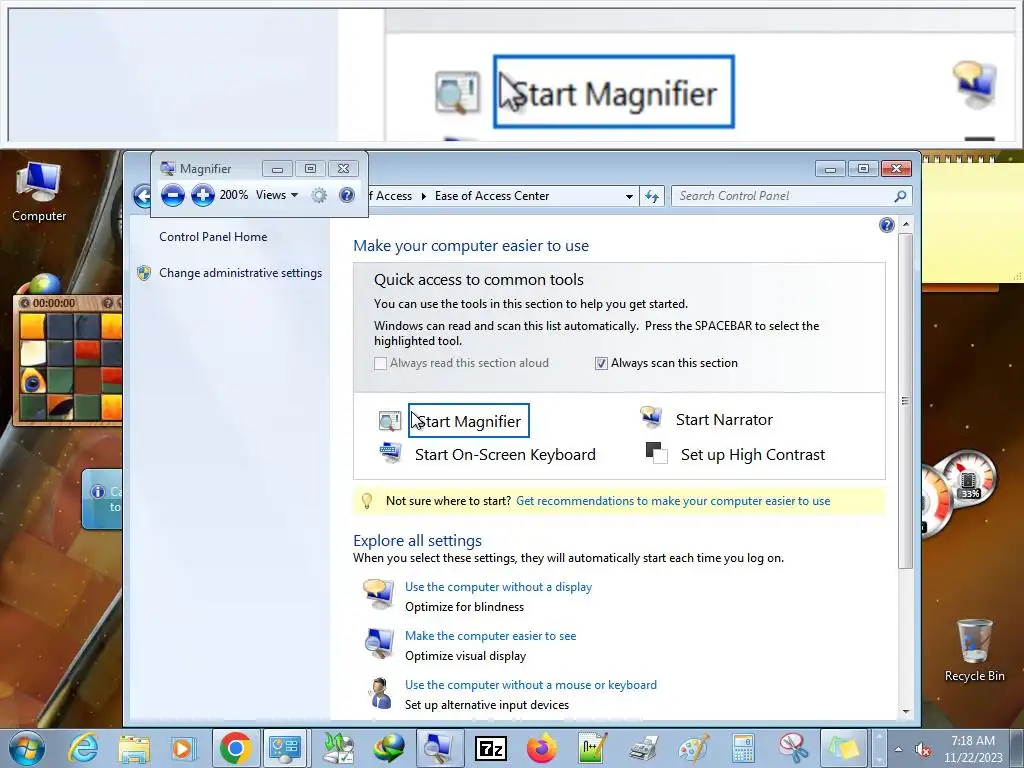1024x768 pixels.
Task: Open Paint from taskbar
Action: pos(694,748)
